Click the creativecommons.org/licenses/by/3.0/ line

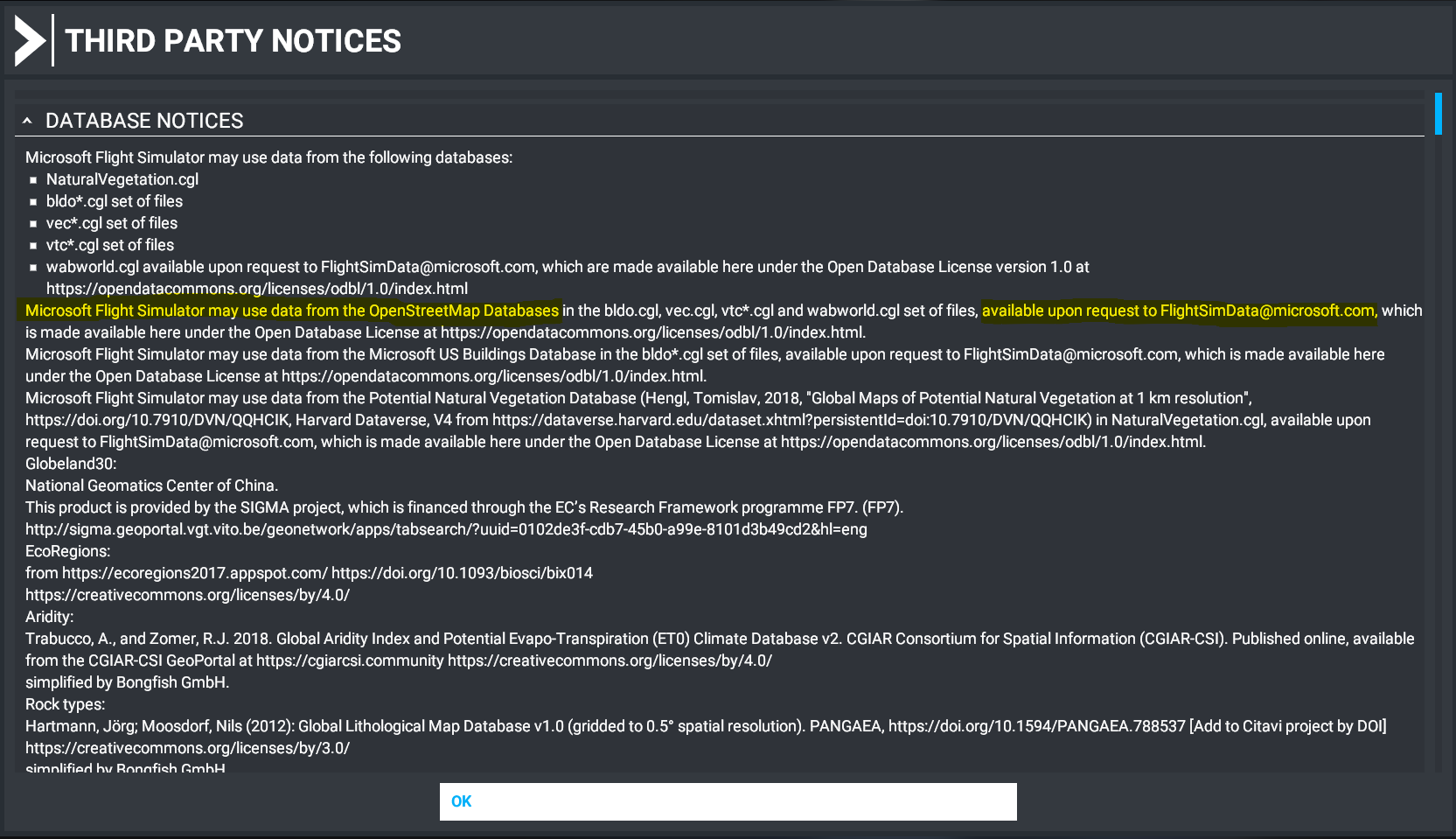[187, 748]
